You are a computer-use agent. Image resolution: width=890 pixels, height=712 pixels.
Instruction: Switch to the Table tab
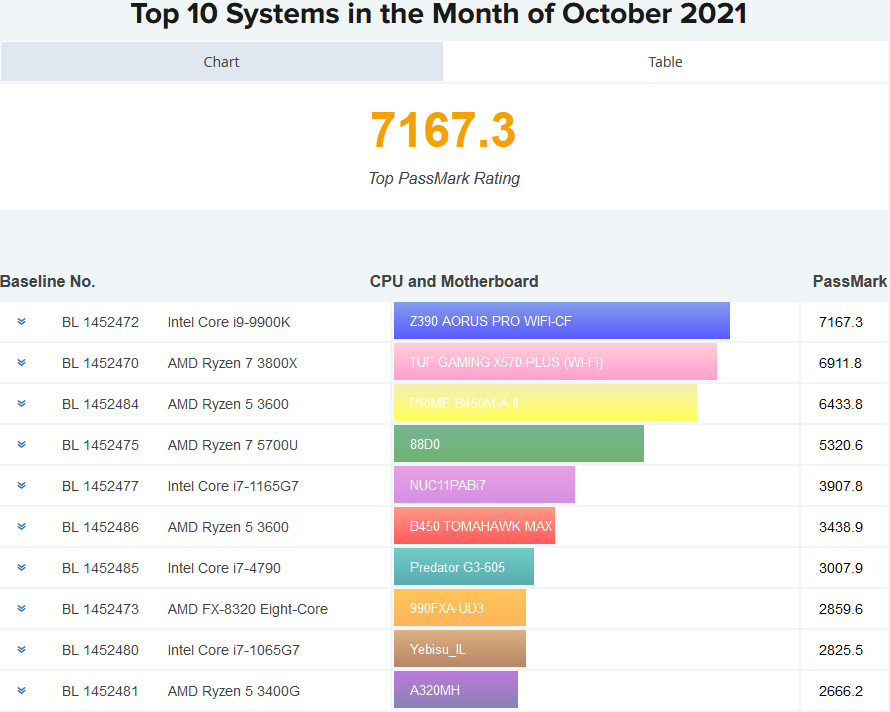[665, 62]
